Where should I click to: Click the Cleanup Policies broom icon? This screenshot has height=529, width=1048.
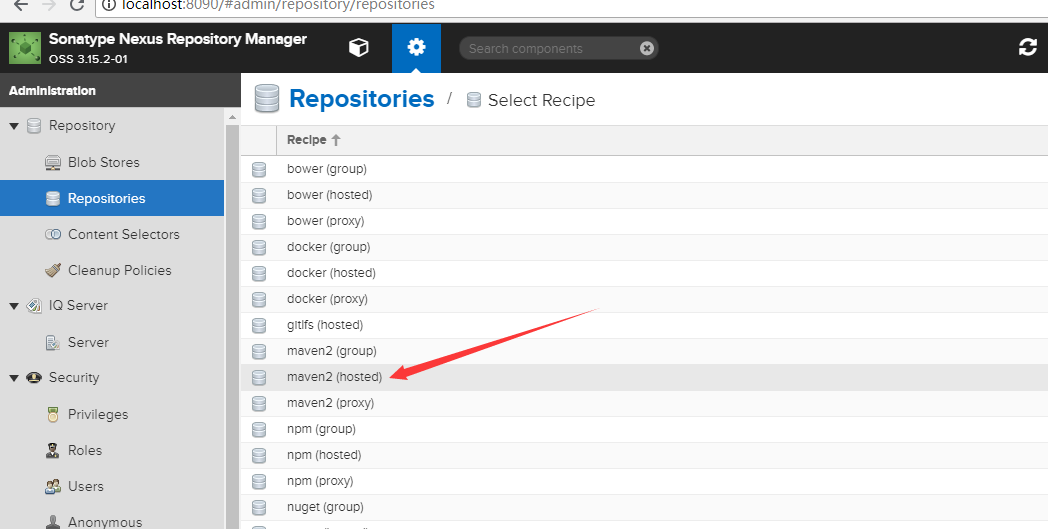[53, 270]
